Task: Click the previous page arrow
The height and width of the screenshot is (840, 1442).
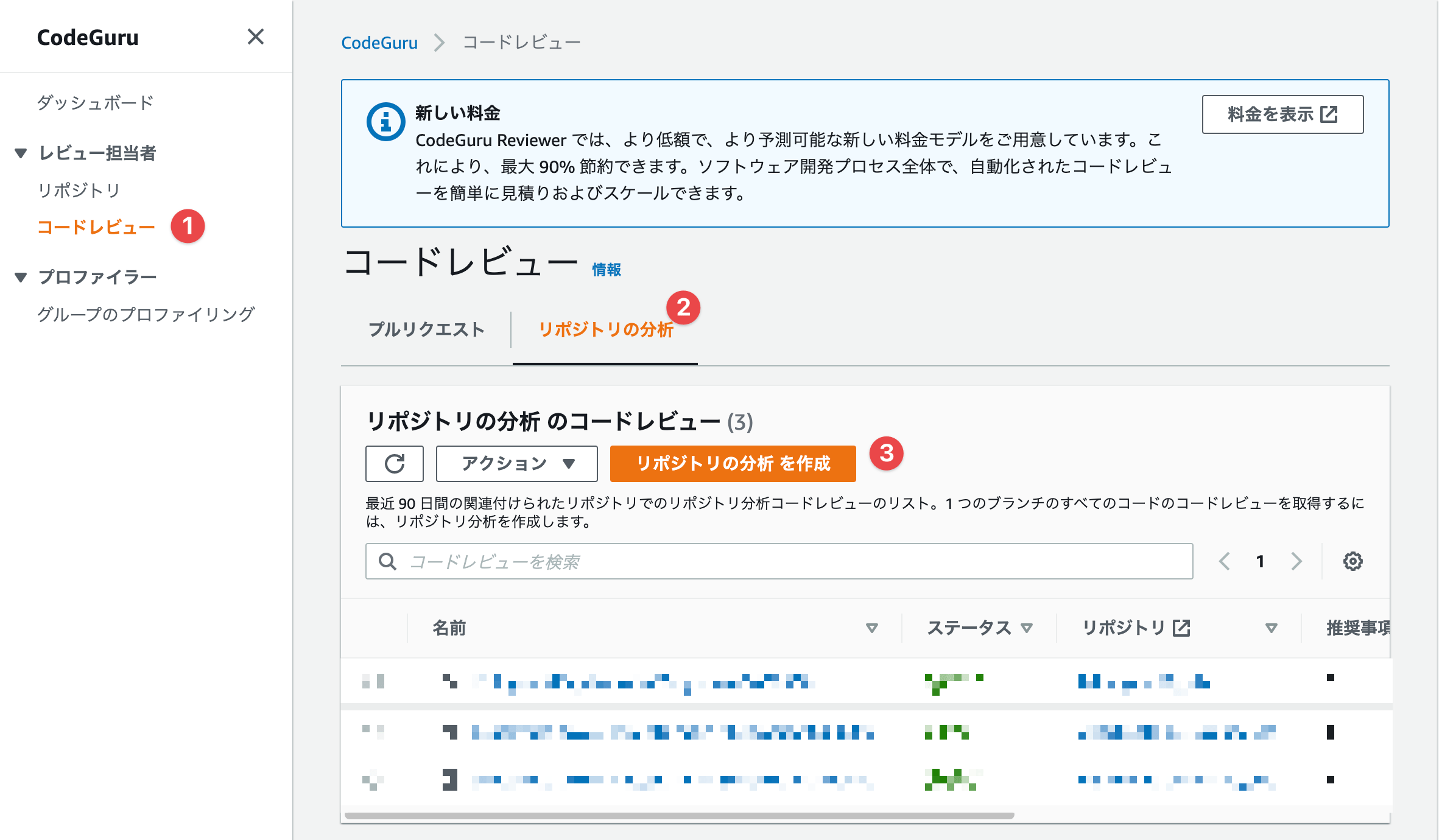Action: tap(1224, 561)
